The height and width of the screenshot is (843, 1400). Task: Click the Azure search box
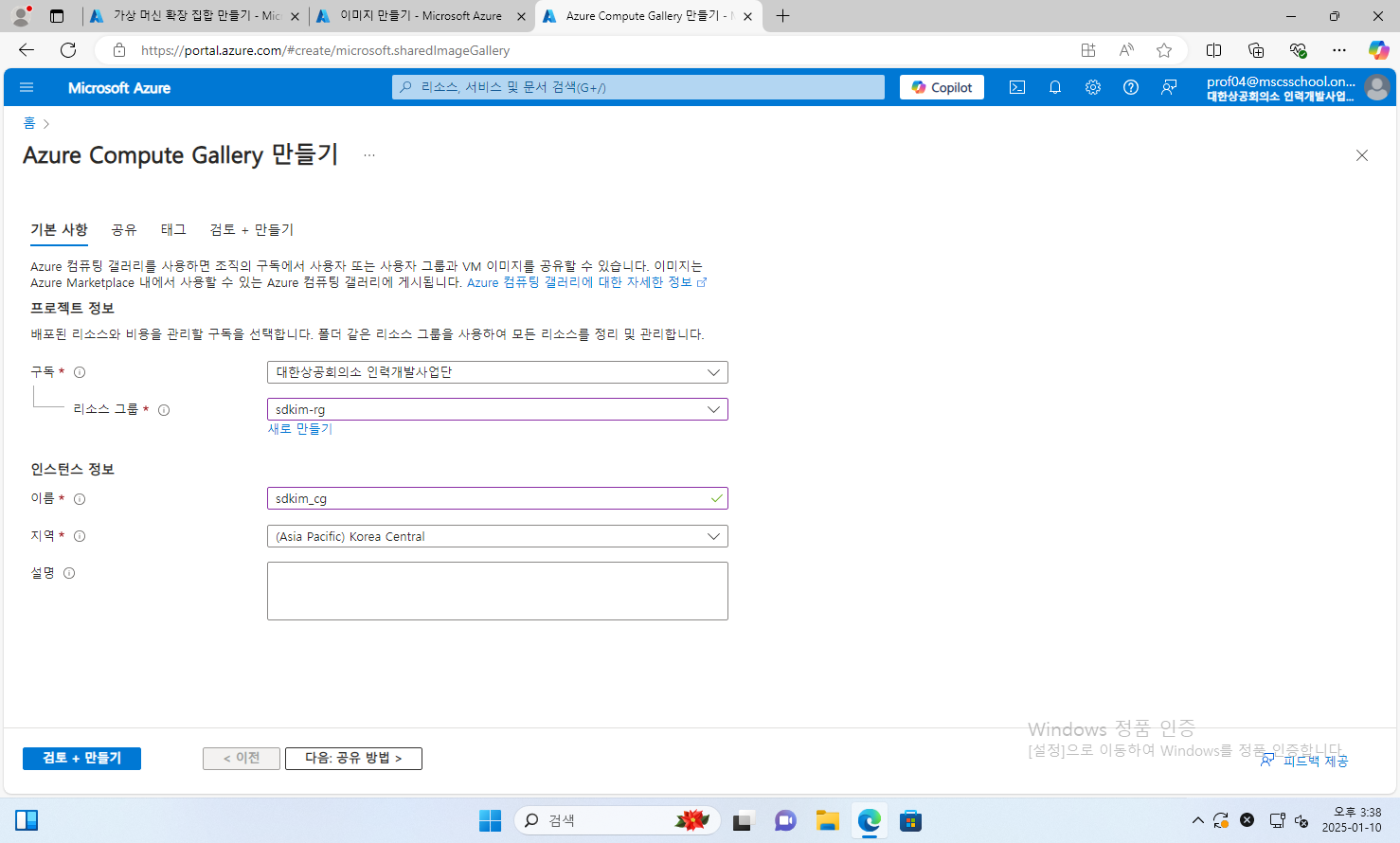[638, 87]
